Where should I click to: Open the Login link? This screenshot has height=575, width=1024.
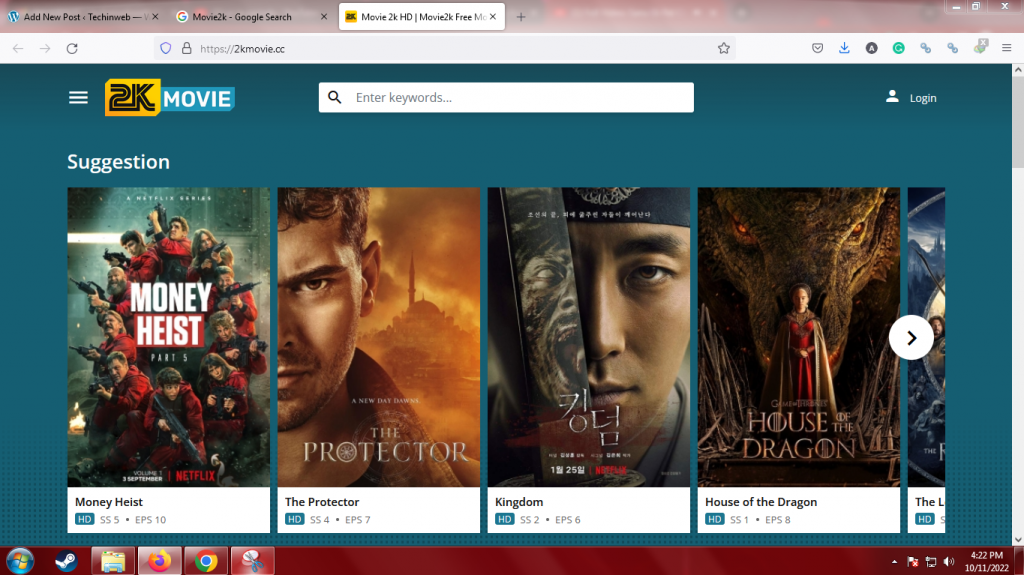tap(923, 98)
